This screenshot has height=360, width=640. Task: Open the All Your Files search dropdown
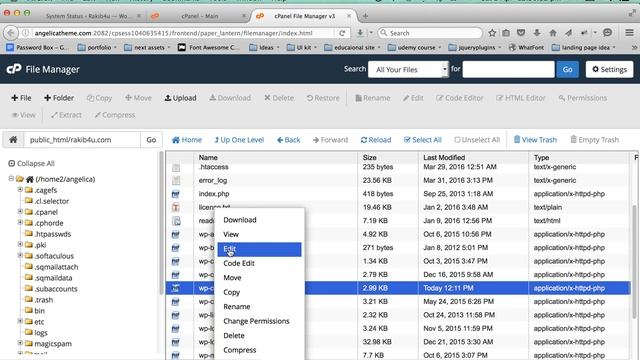point(408,69)
